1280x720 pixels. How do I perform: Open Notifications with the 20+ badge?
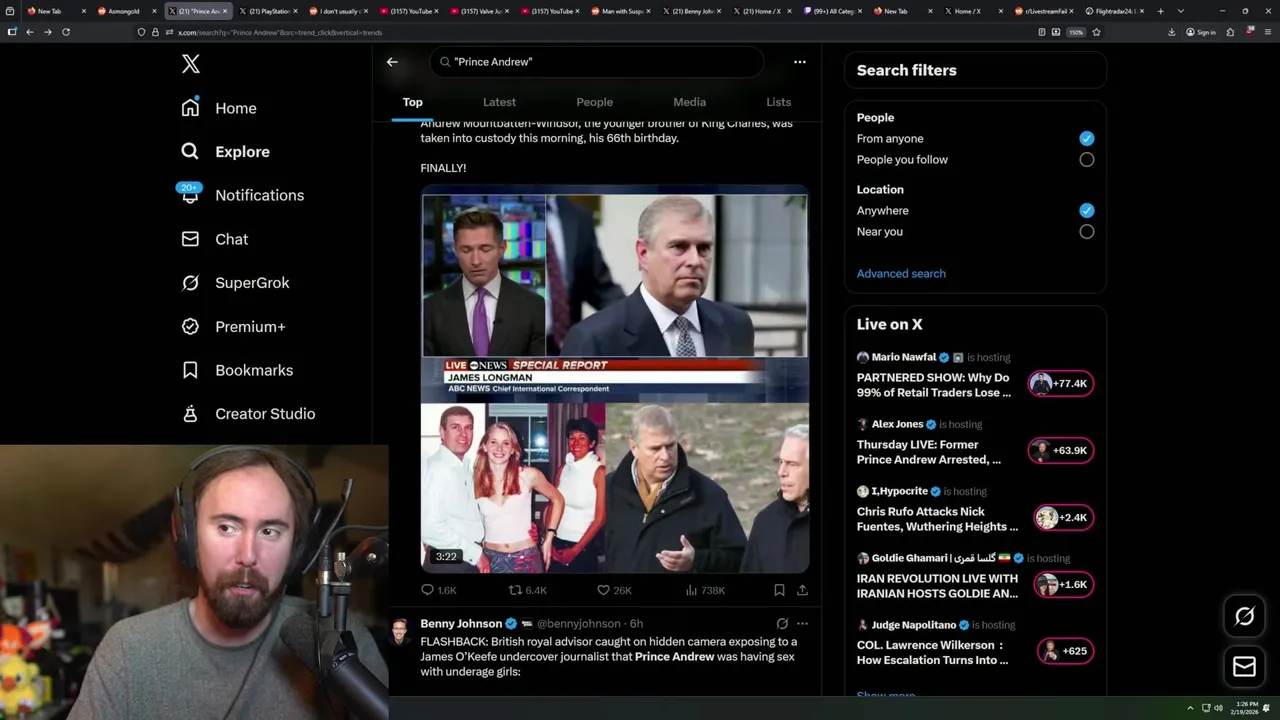coord(241,195)
